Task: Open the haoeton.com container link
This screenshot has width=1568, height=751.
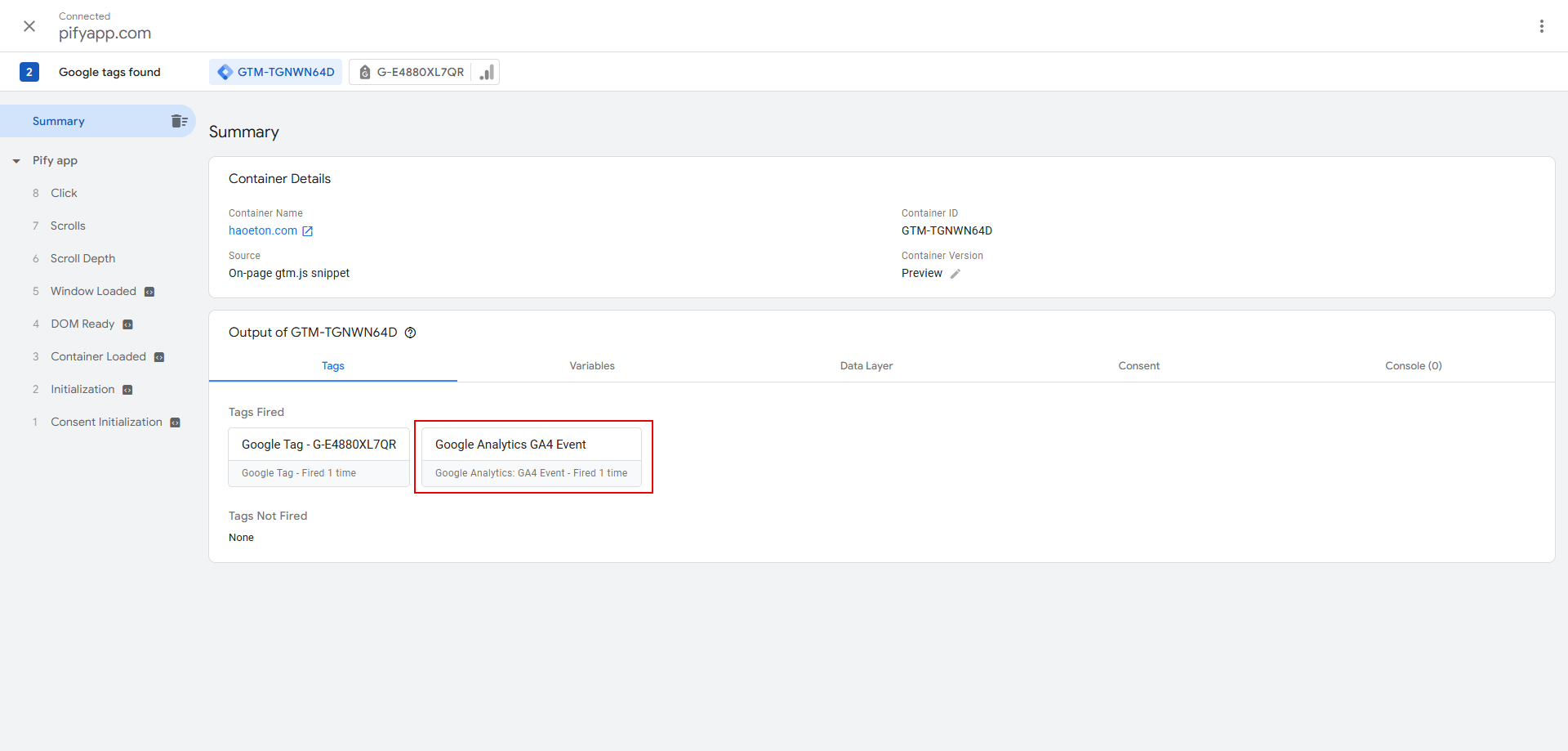Action: point(263,230)
